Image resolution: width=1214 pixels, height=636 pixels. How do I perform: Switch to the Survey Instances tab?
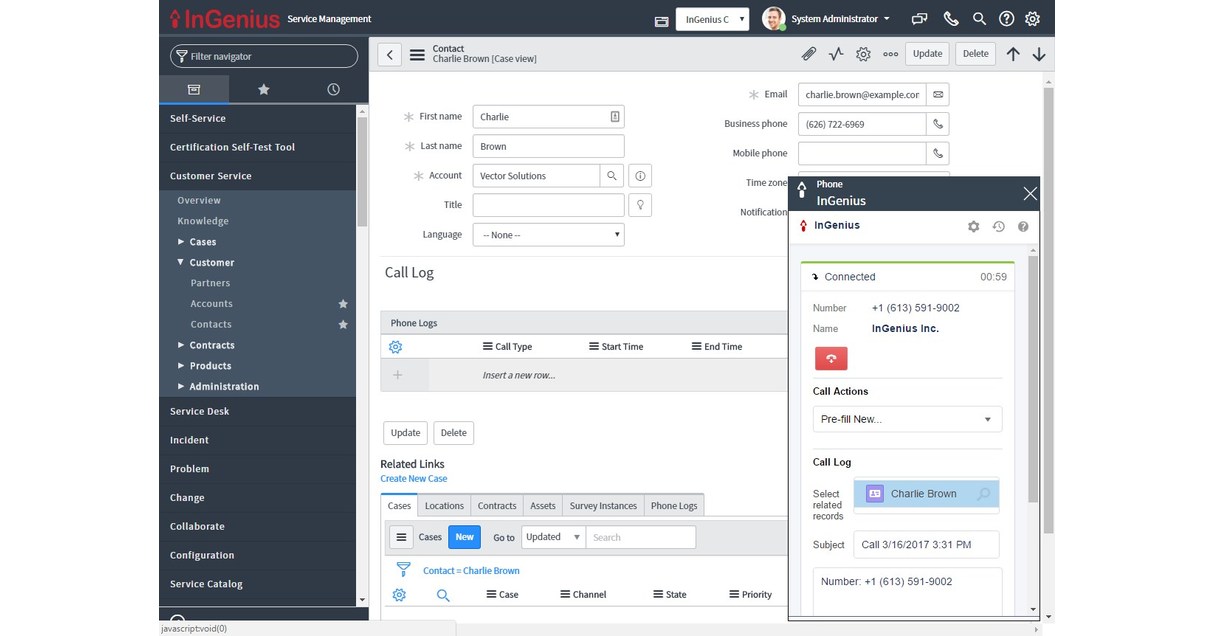tap(602, 505)
